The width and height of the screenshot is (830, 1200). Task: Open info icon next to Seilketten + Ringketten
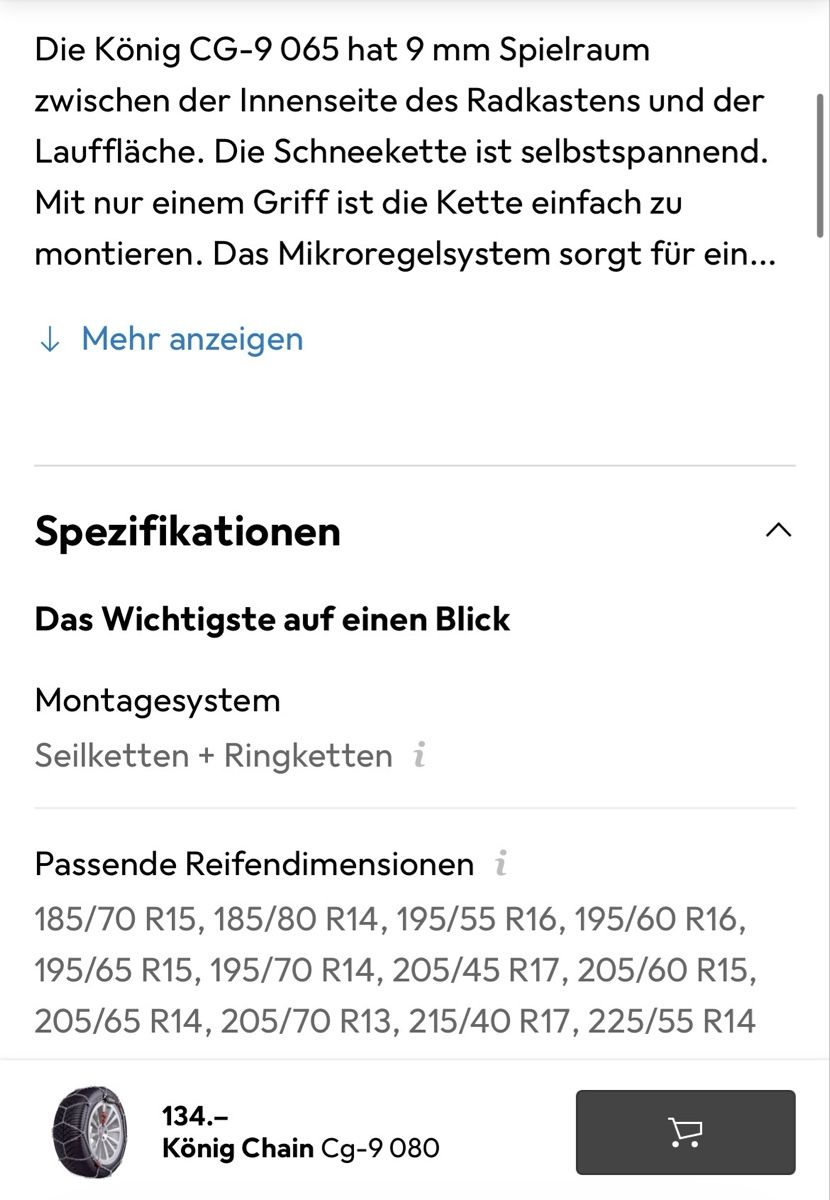pos(420,755)
